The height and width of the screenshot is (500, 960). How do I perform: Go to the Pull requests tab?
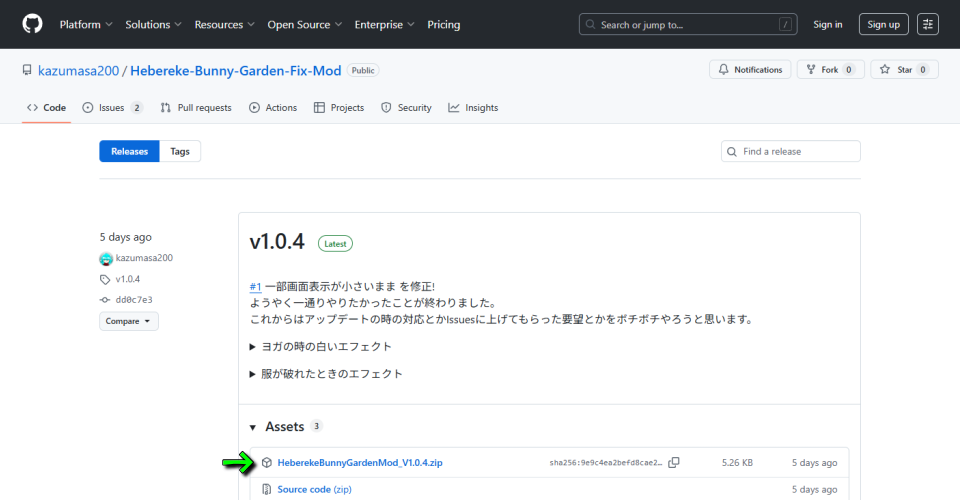pyautogui.click(x=196, y=108)
